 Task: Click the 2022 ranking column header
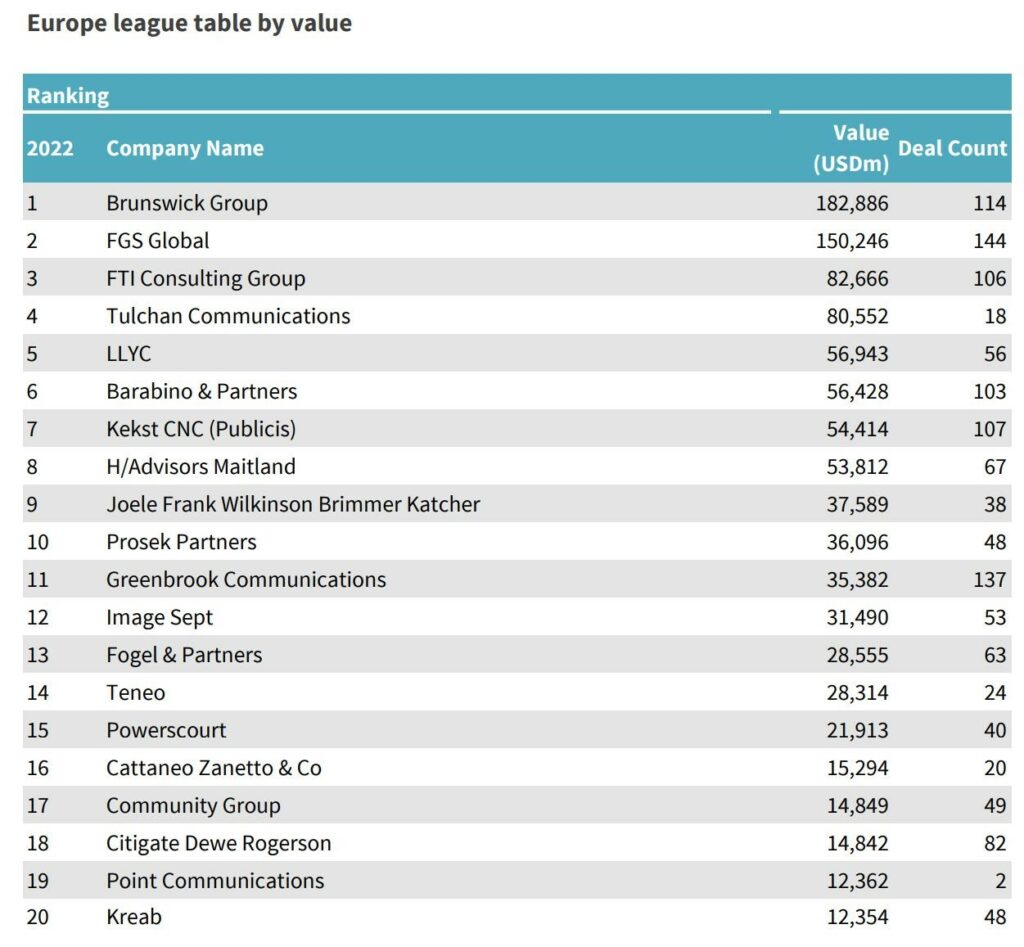pyautogui.click(x=50, y=148)
